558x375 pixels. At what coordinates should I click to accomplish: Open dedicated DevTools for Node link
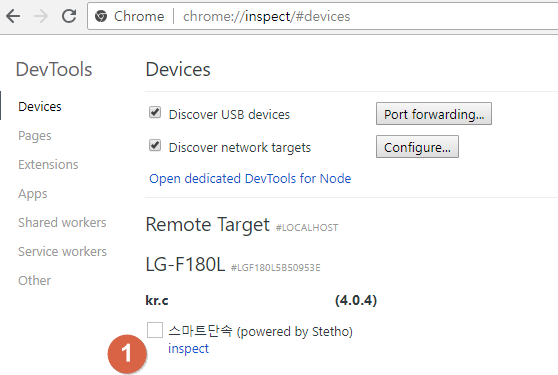click(x=250, y=179)
